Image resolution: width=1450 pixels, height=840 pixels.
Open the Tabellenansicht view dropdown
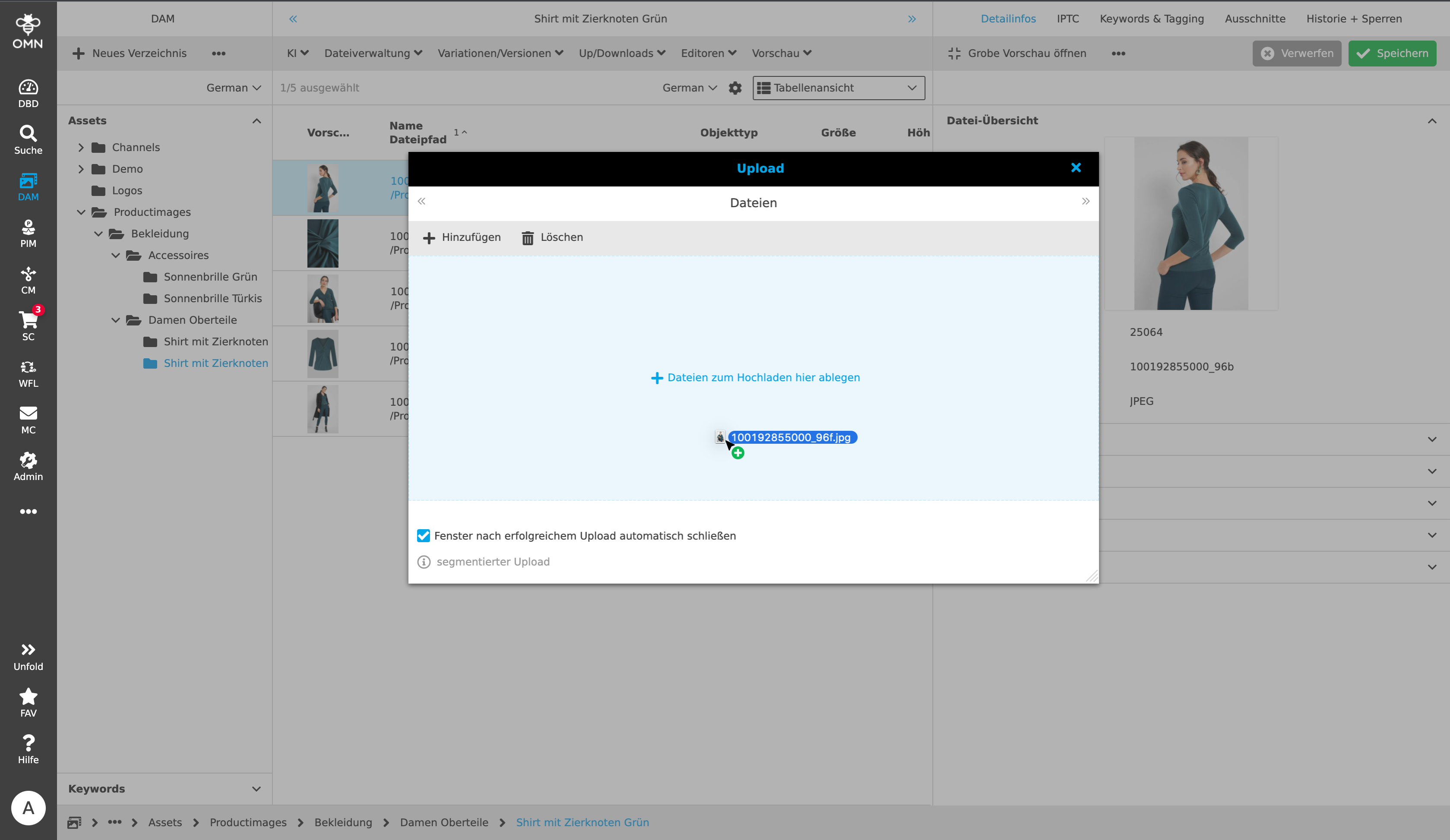point(839,88)
